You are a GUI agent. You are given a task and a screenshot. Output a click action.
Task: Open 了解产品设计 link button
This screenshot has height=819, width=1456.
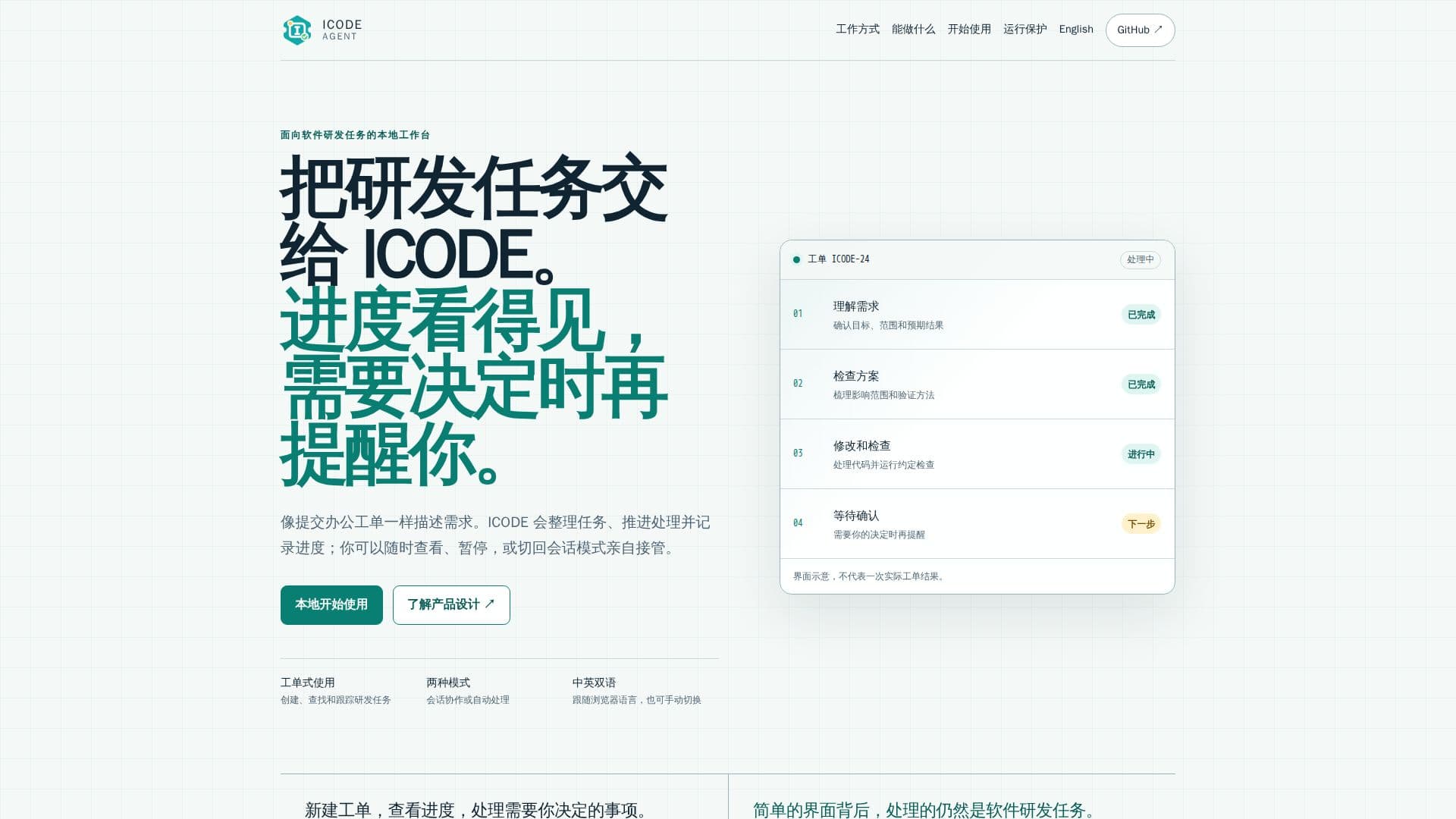[451, 605]
